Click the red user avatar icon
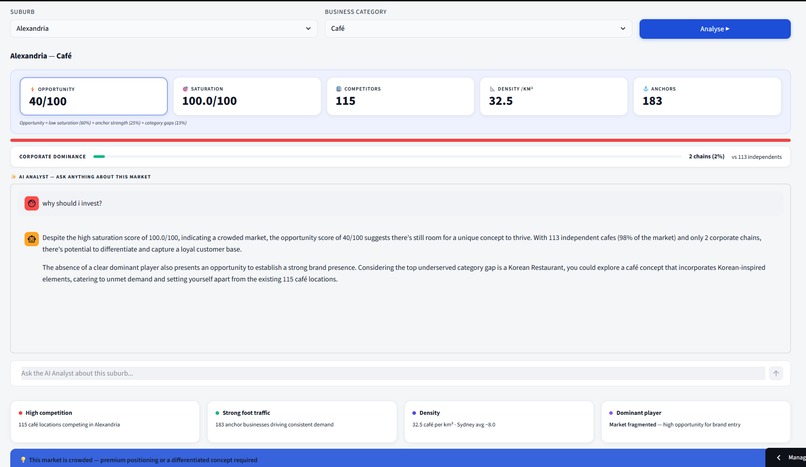The image size is (806, 467). [31, 203]
